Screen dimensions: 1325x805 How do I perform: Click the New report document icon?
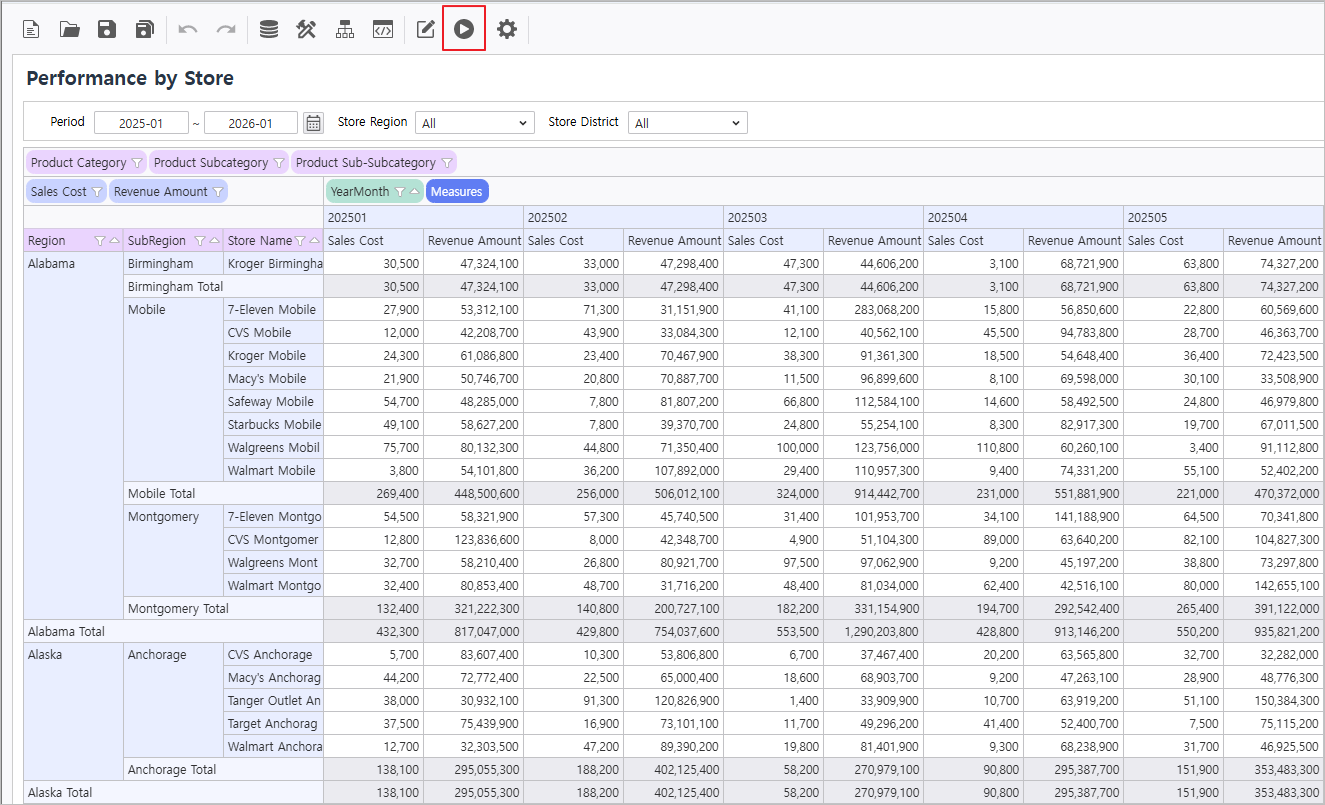pos(32,30)
